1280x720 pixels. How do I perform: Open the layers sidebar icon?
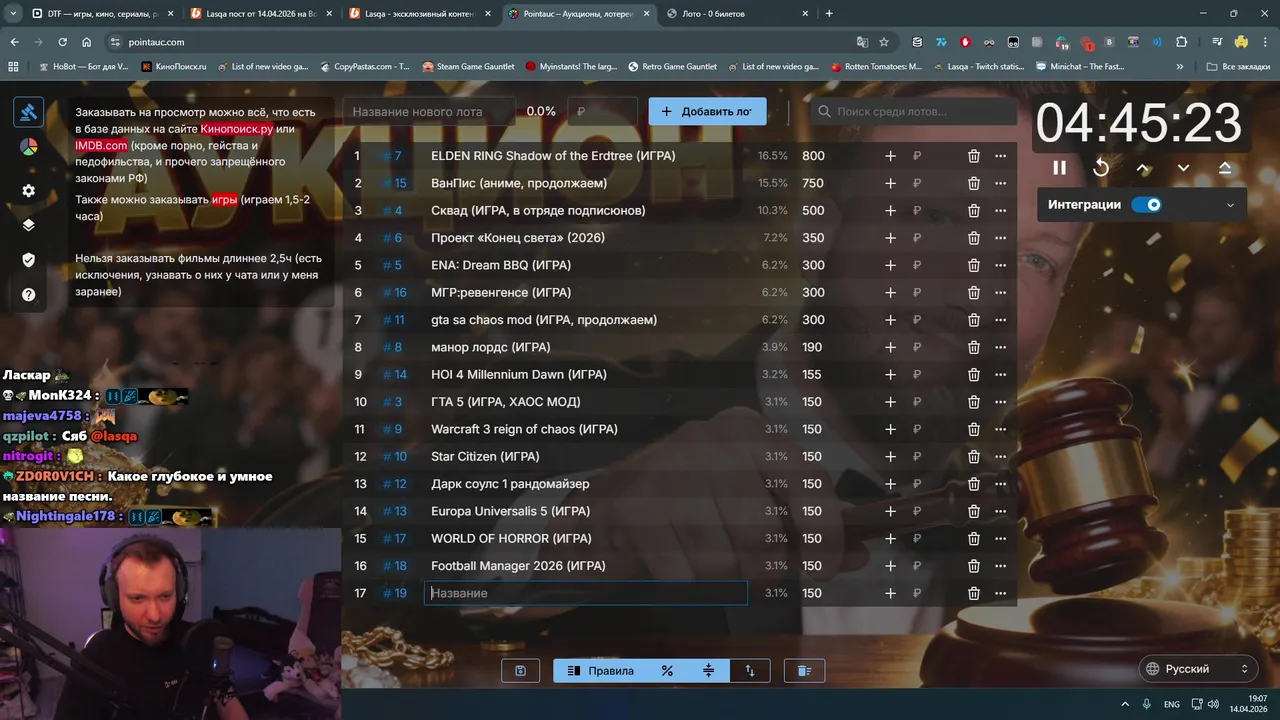pos(28,225)
